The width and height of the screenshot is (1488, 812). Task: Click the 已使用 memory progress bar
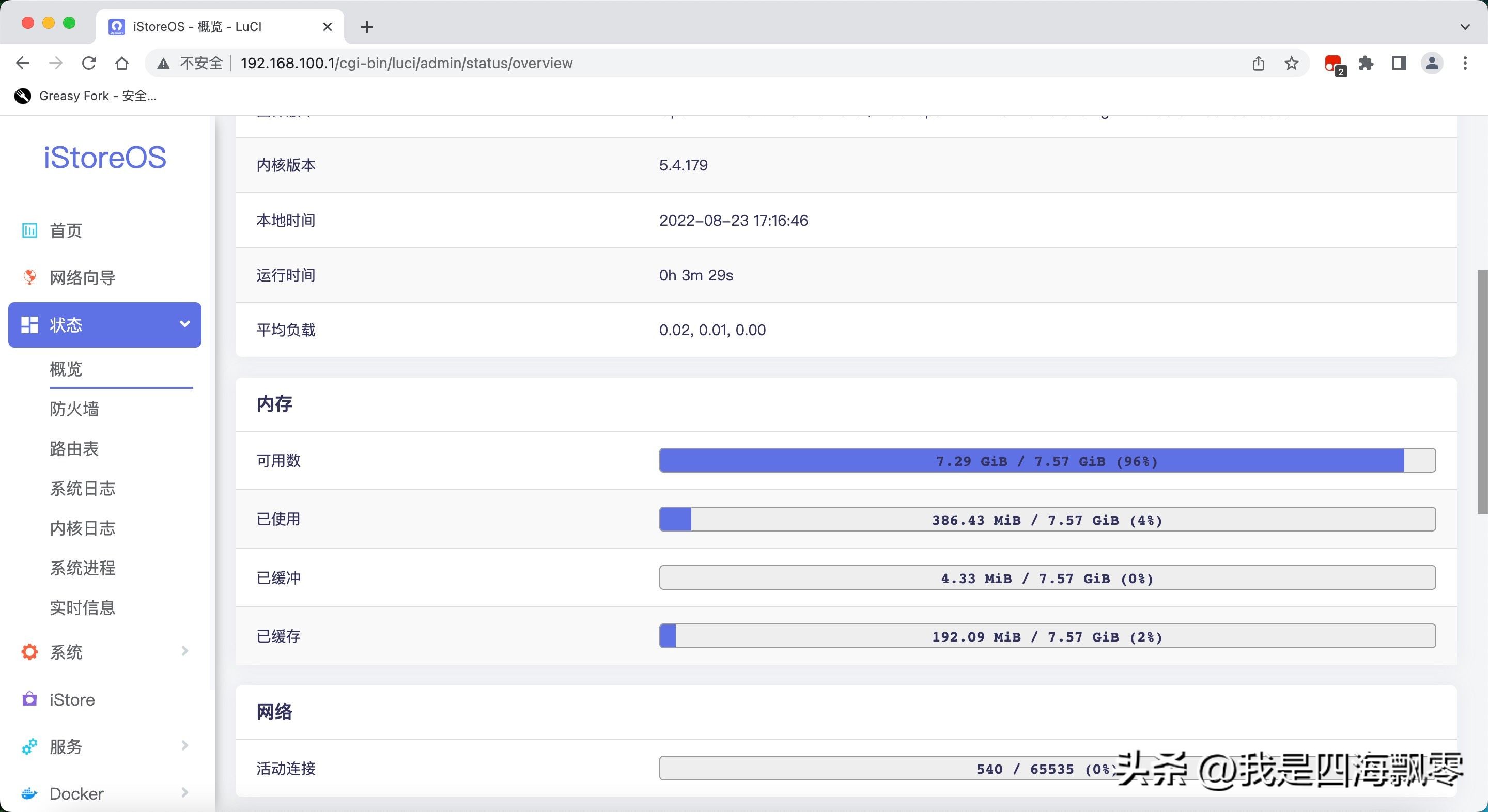pos(1047,519)
